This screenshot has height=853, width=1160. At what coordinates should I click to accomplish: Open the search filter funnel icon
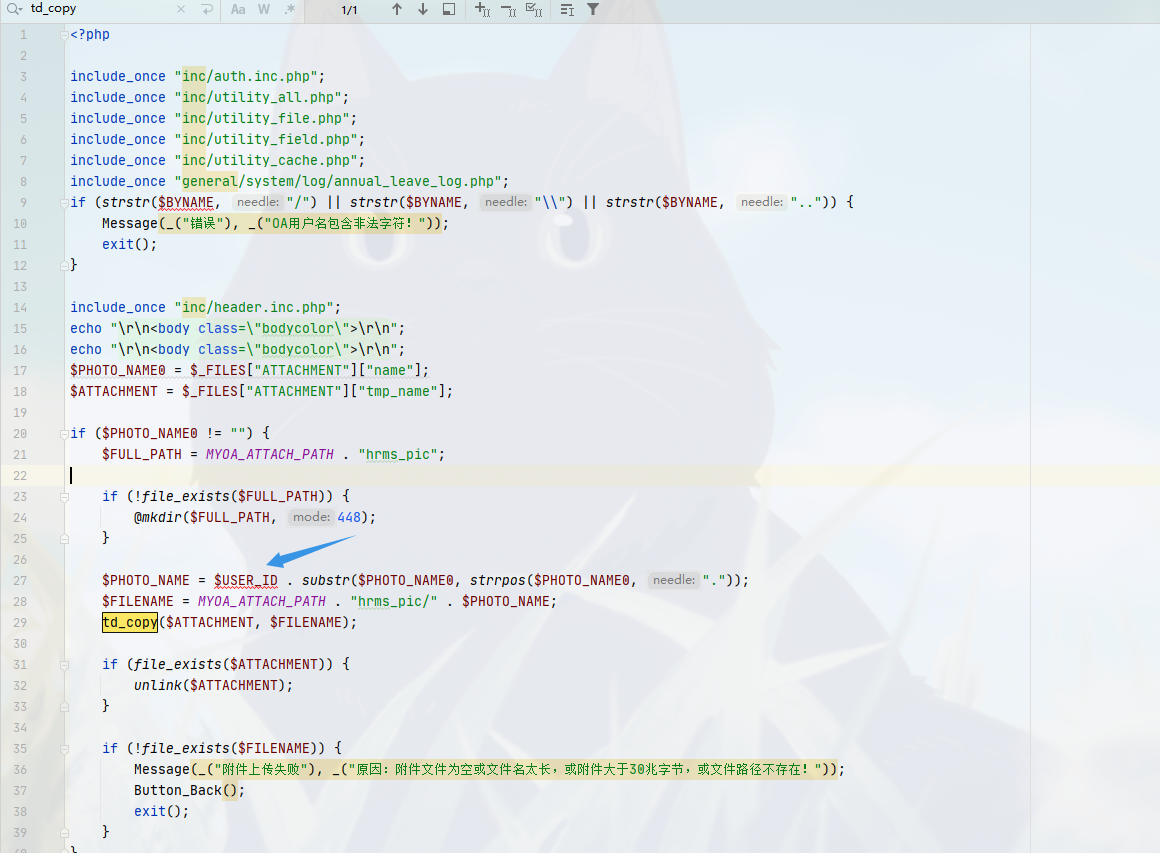tap(593, 9)
